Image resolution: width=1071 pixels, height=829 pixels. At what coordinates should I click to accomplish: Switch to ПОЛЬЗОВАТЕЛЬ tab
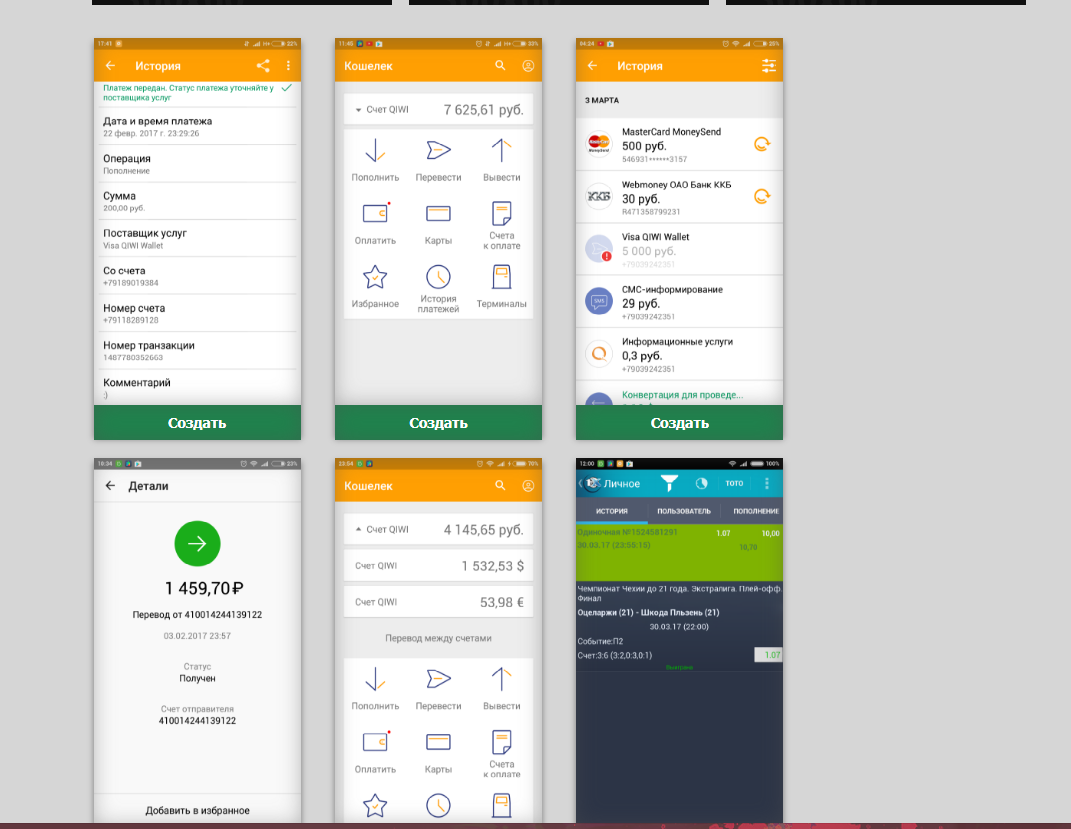[x=684, y=511]
